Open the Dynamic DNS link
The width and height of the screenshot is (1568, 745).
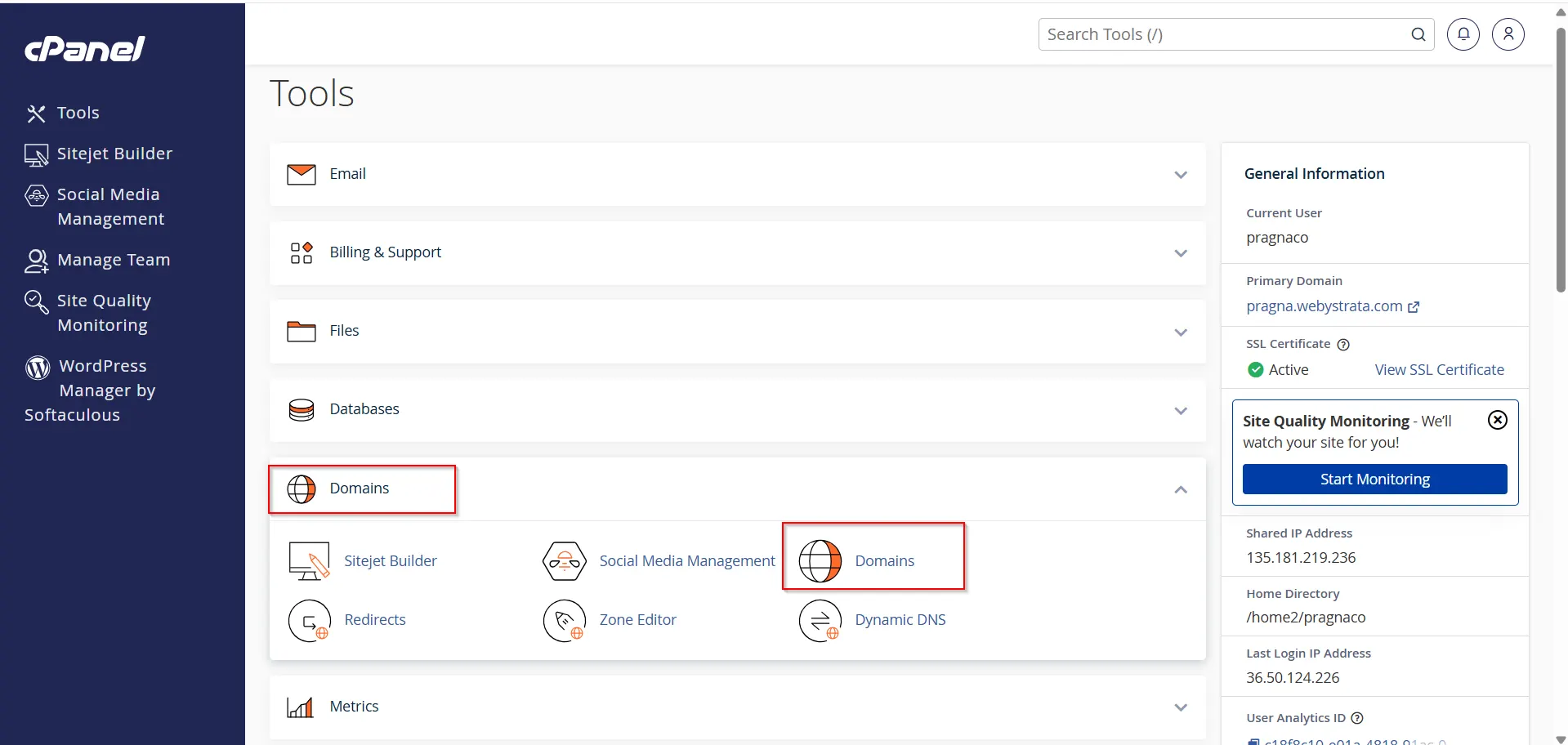tap(900, 620)
